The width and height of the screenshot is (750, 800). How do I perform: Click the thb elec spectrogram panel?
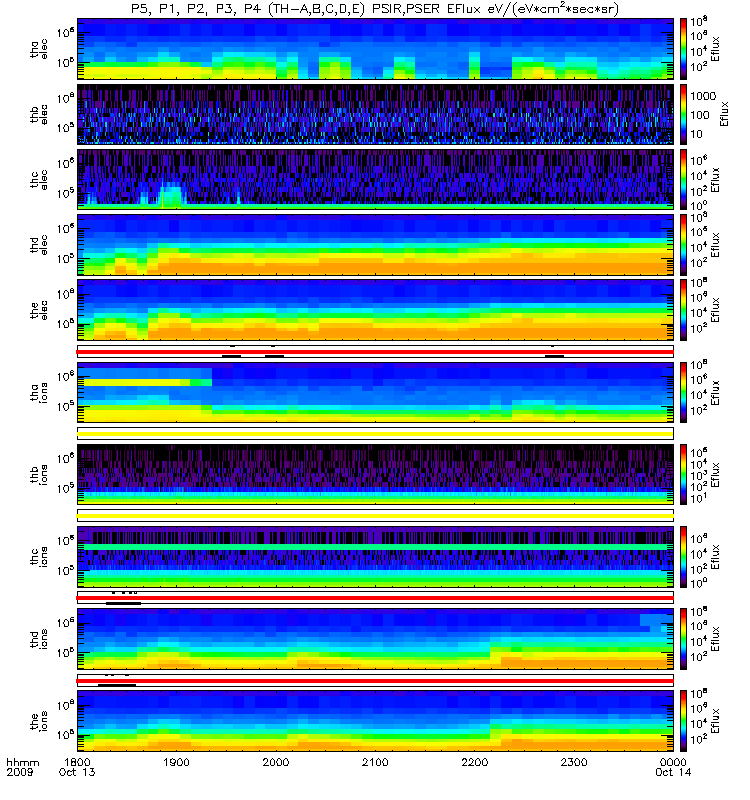pyautogui.click(x=375, y=114)
